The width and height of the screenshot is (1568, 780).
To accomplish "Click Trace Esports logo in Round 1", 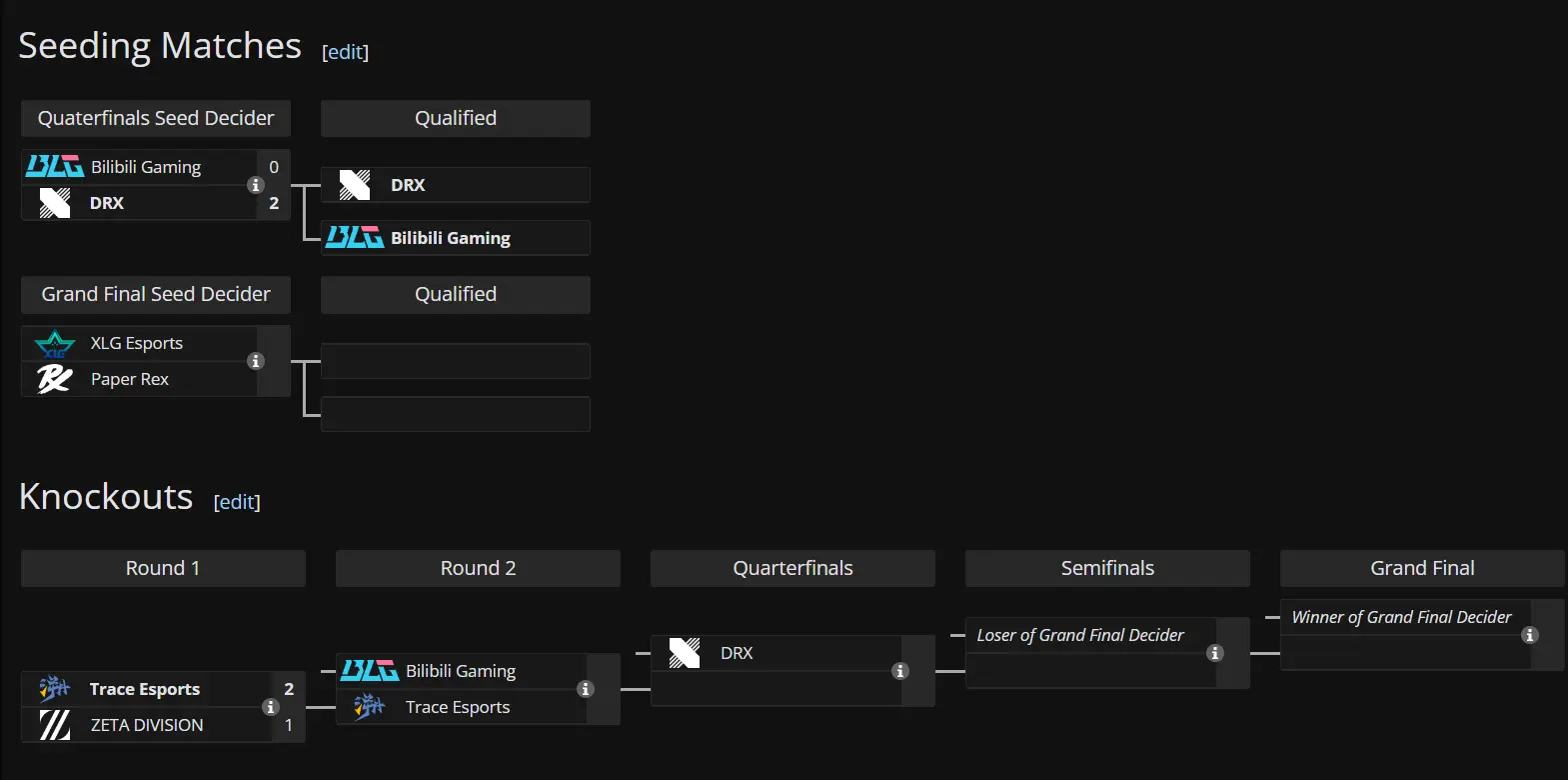I will [x=55, y=689].
